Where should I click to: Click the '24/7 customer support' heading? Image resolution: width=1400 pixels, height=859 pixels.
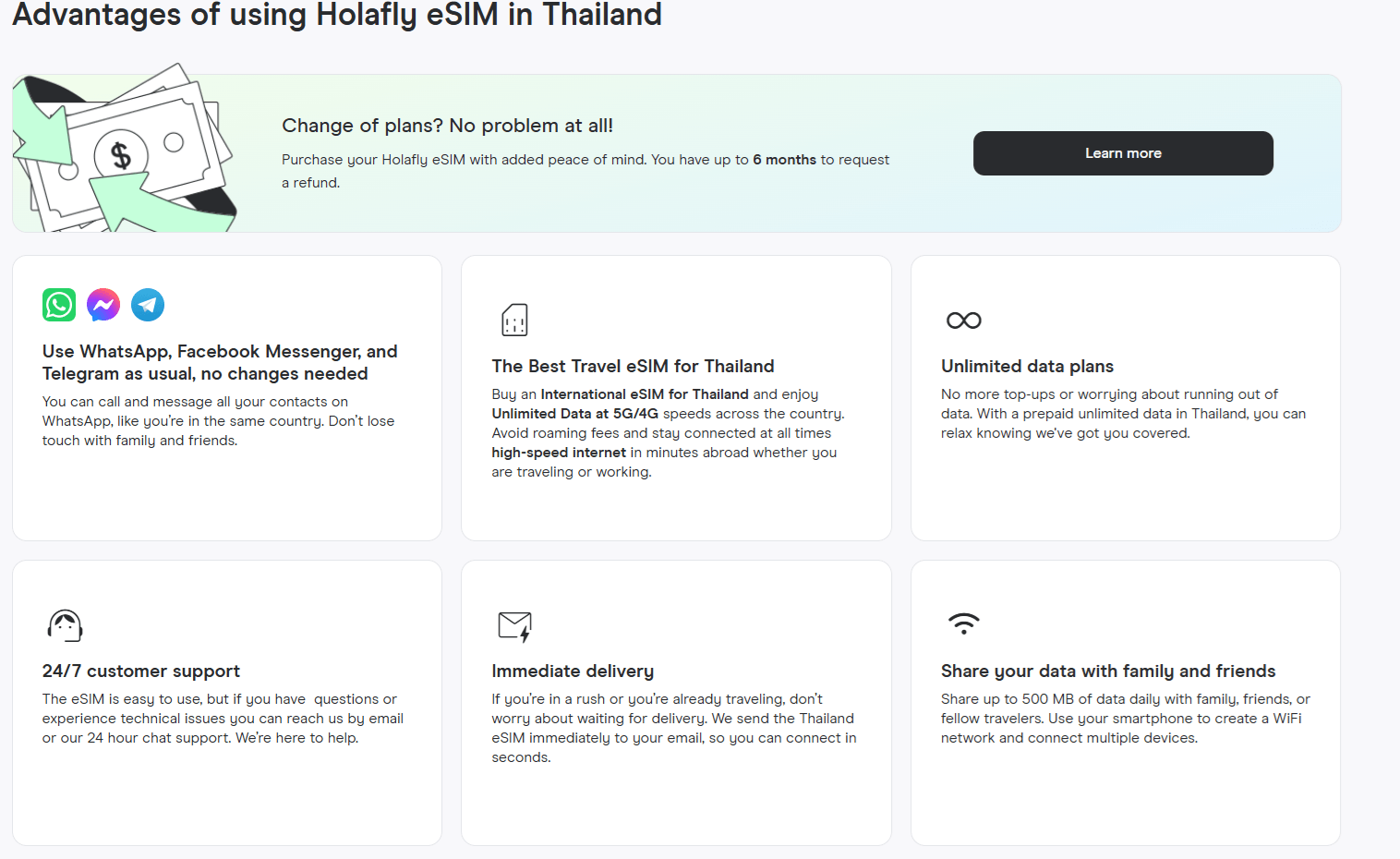140,671
